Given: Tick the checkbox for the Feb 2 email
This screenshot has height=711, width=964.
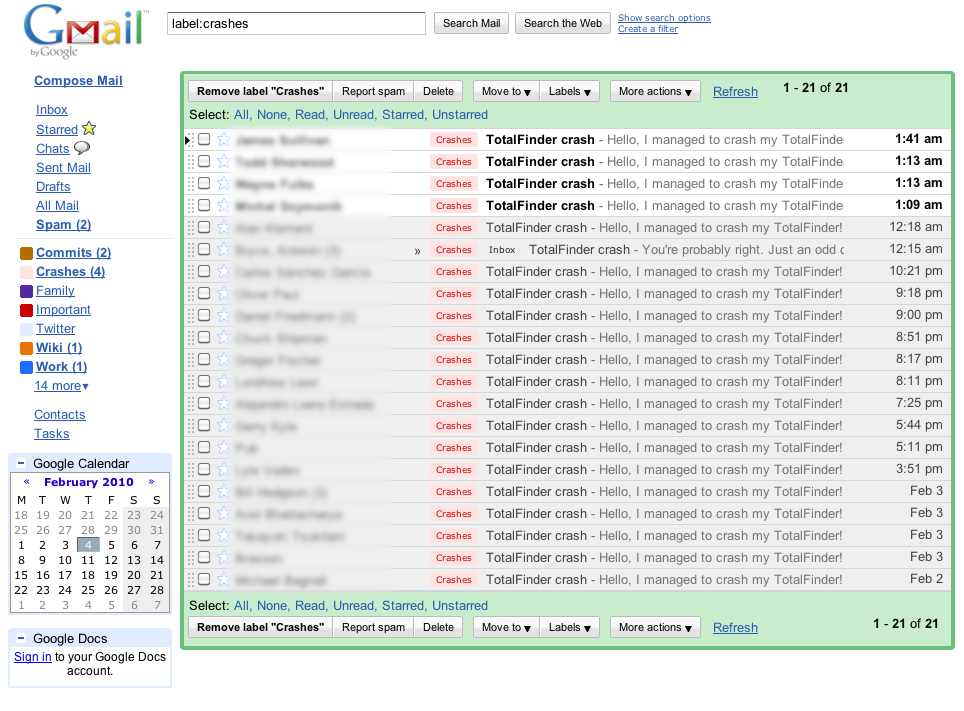Looking at the screenshot, I should (204, 580).
